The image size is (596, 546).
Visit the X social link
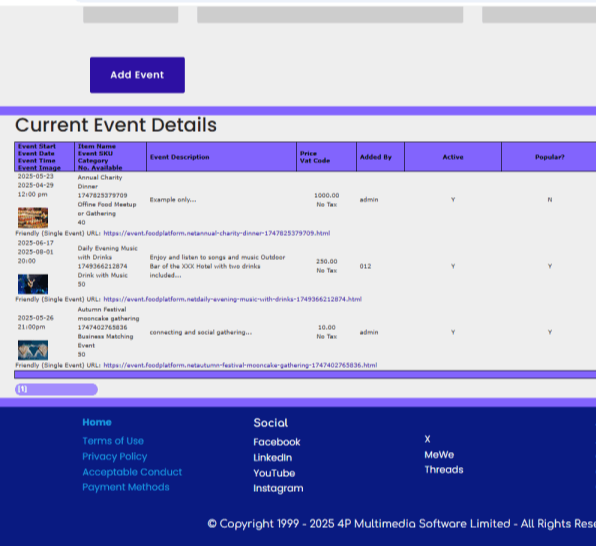pyautogui.click(x=428, y=439)
